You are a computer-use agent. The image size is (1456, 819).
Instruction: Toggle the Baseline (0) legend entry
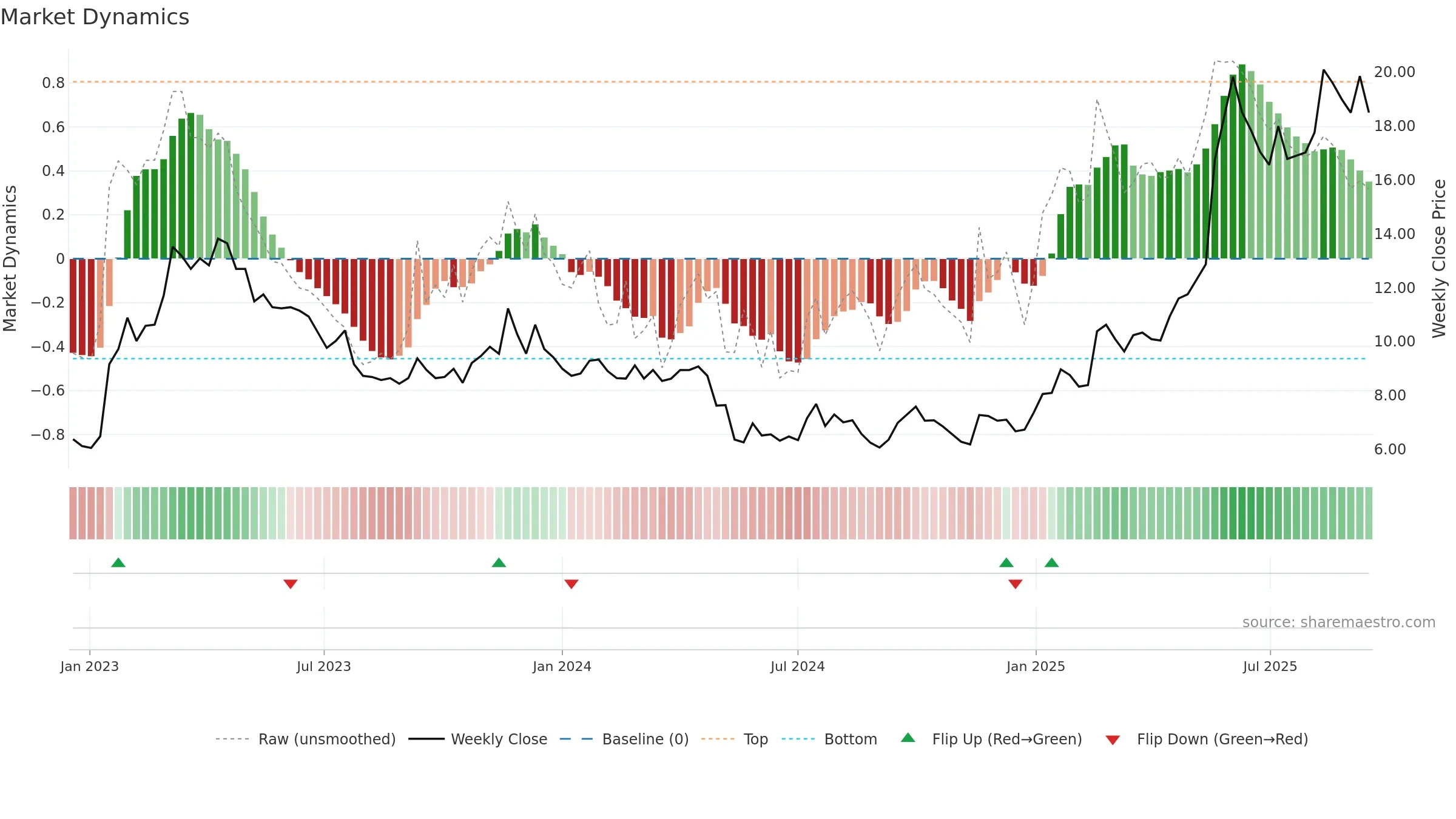tap(624, 739)
